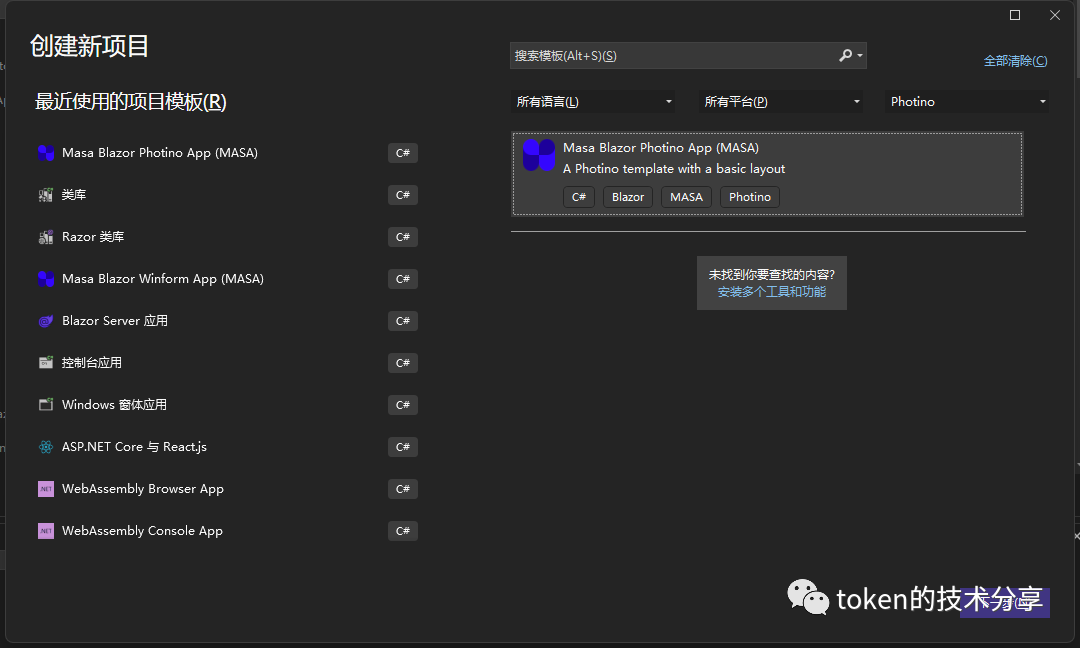The height and width of the screenshot is (648, 1080).
Task: Click the class library (类库) icon
Action: tap(45, 195)
